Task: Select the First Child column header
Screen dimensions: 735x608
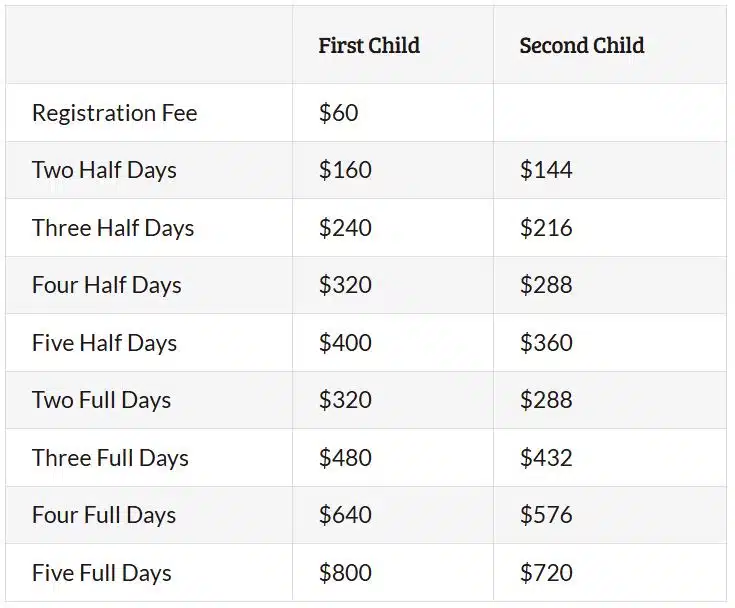Action: 369,46
